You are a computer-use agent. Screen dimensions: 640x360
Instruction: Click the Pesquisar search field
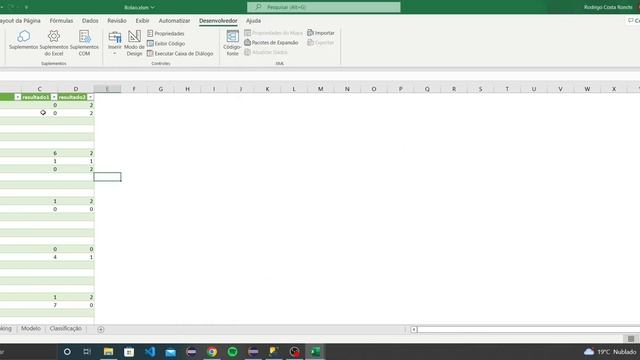(324, 7)
